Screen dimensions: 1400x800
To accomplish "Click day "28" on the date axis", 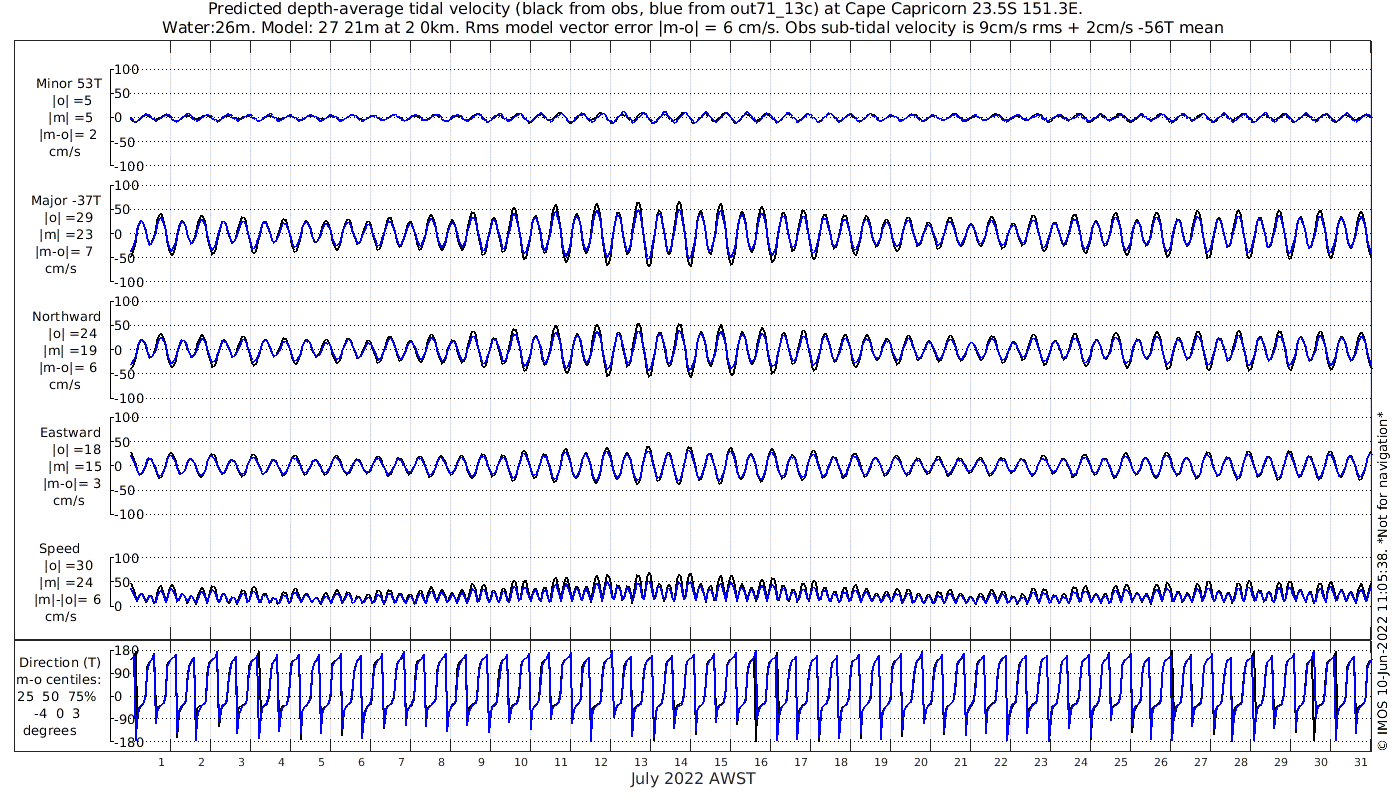I will pos(1241,762).
